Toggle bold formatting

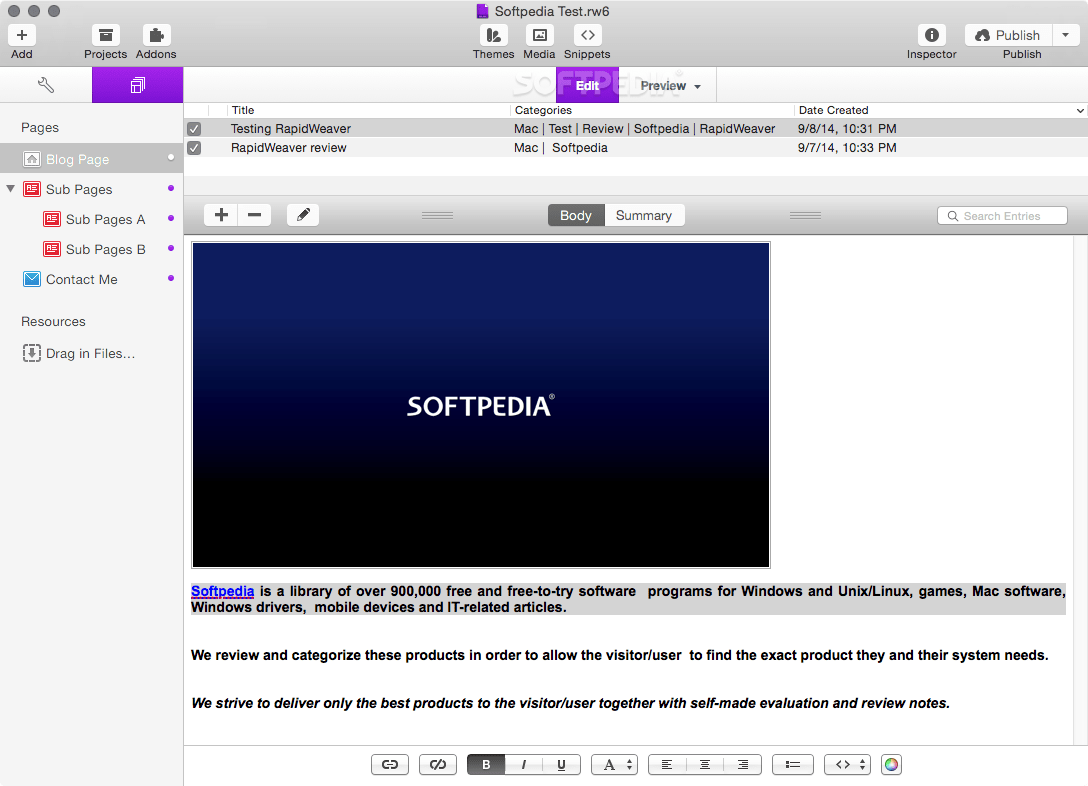(486, 764)
